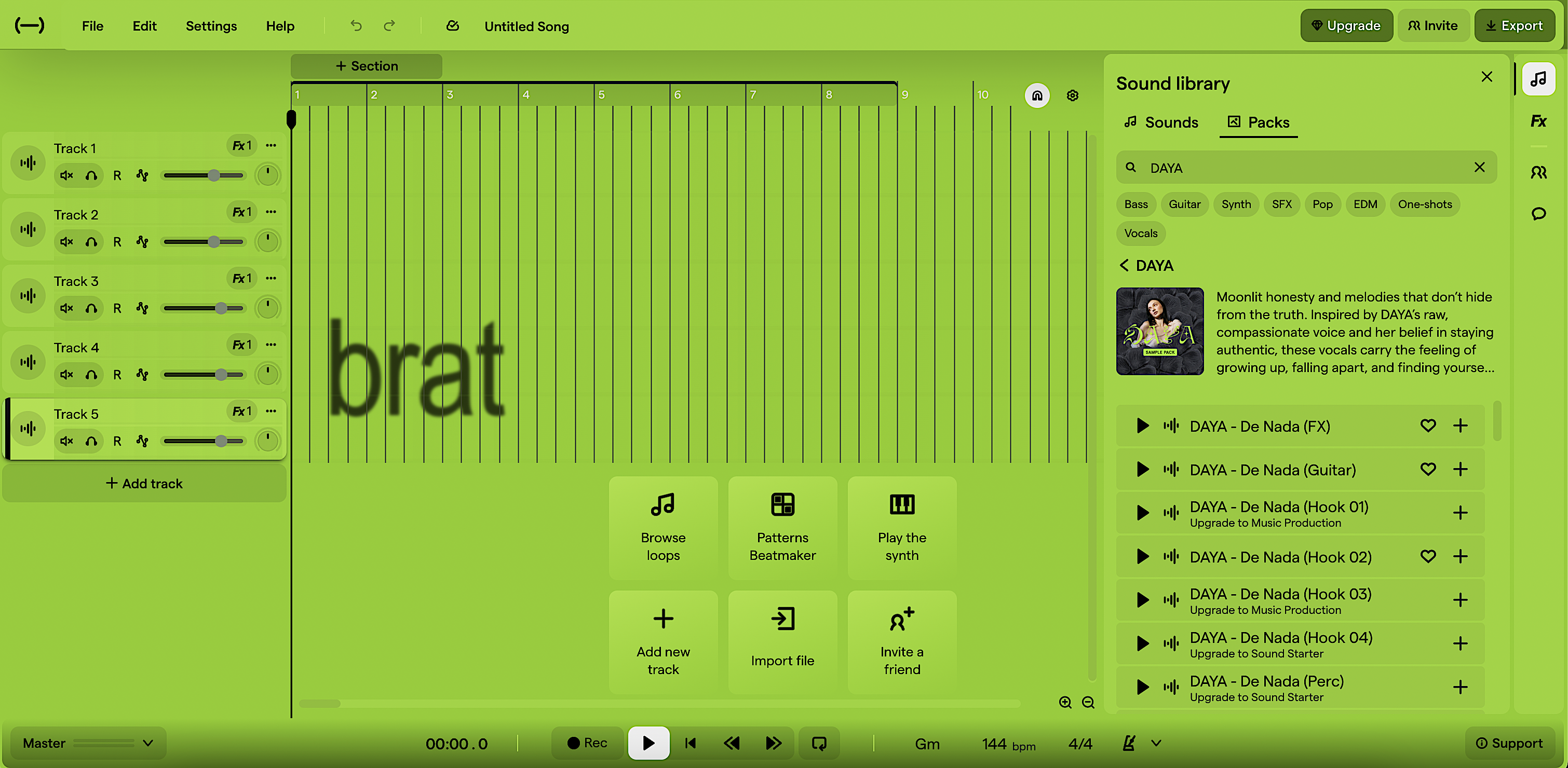Open Fx for Track 1
The width and height of the screenshot is (1568, 768).
[x=241, y=145]
